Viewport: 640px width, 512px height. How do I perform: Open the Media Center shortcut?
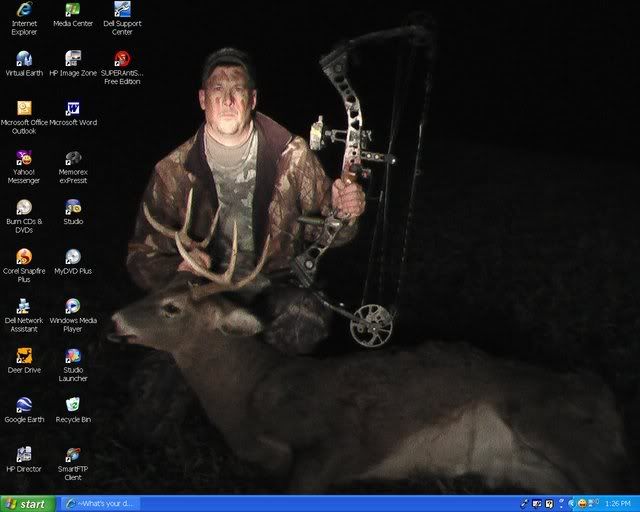pyautogui.click(x=73, y=15)
